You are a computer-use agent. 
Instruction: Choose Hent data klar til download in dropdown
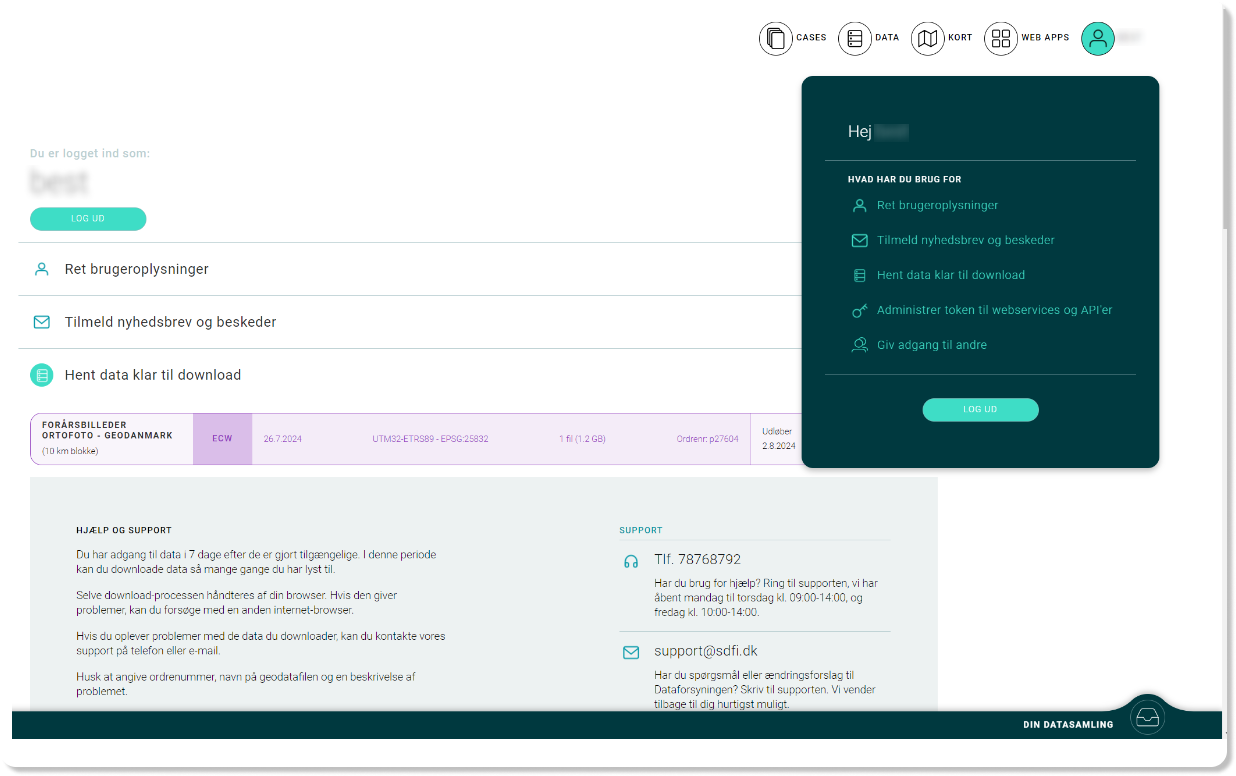coord(951,275)
